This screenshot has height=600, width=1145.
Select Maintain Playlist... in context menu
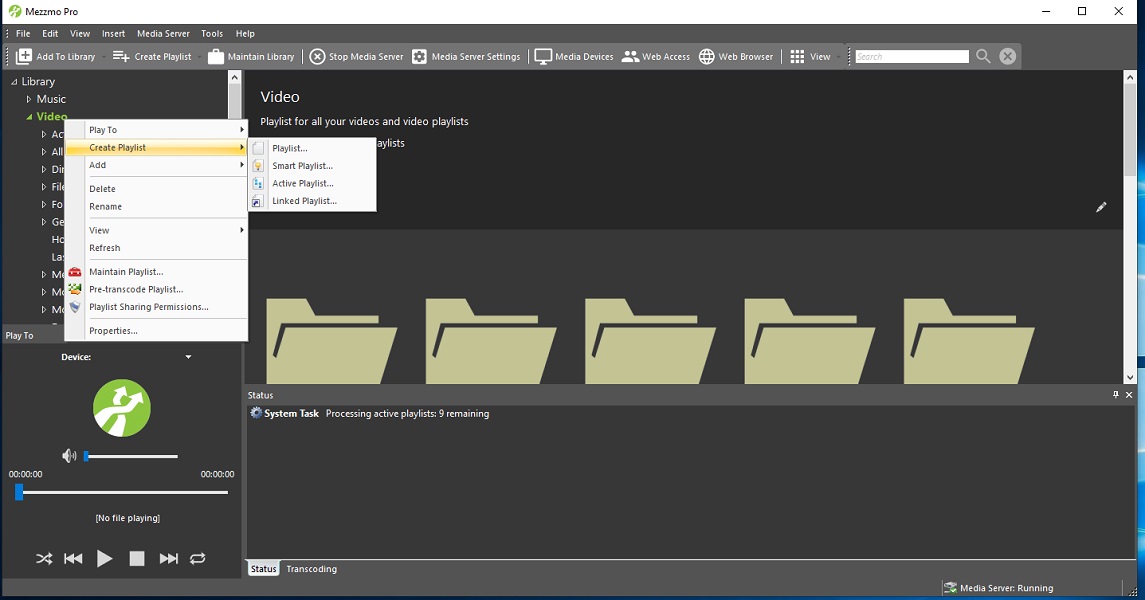[156, 272]
